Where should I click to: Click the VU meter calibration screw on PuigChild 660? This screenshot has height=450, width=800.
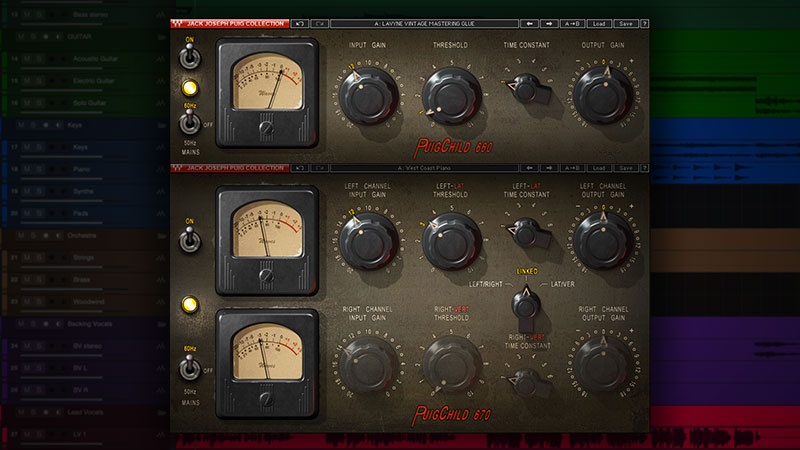pos(266,128)
